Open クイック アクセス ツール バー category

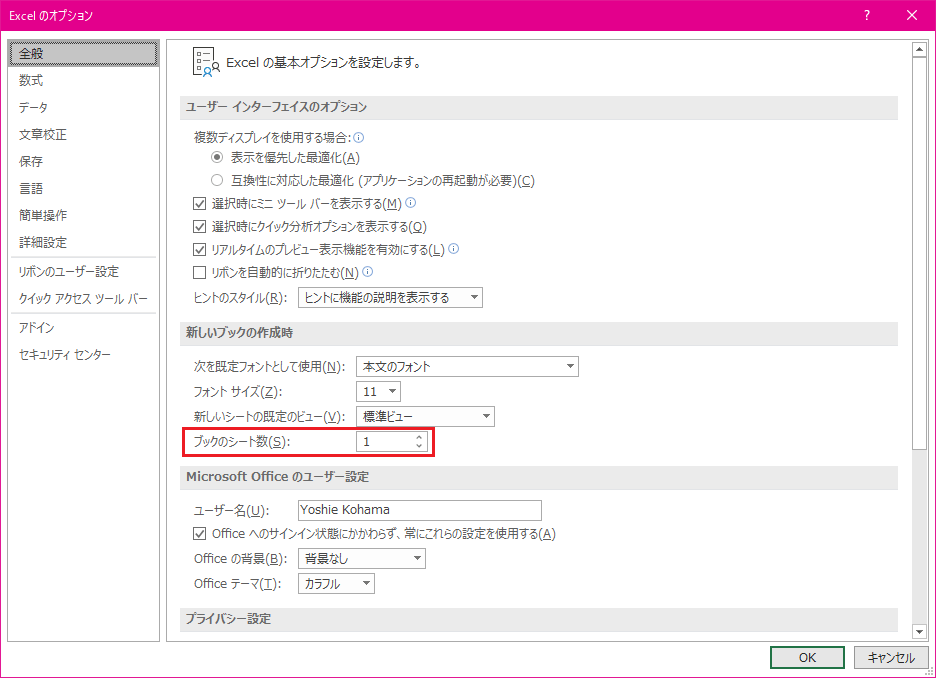(x=84, y=298)
